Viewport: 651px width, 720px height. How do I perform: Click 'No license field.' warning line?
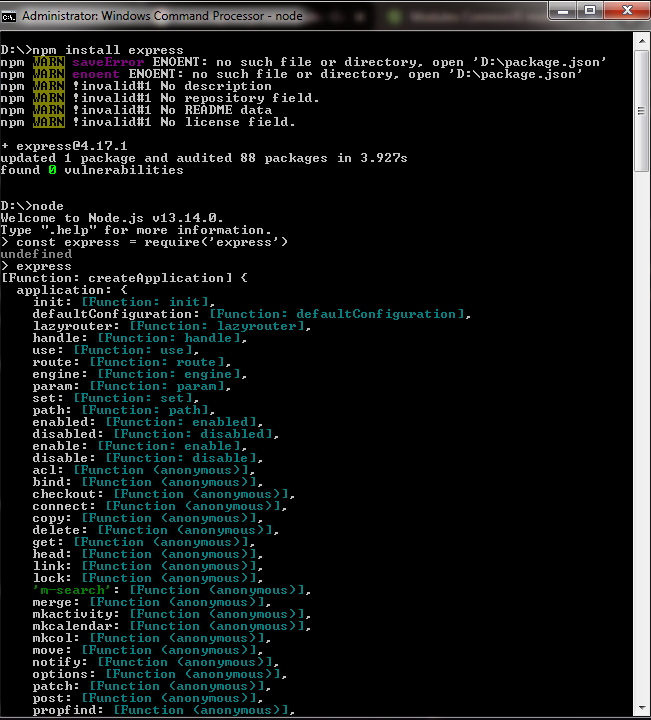[148, 122]
